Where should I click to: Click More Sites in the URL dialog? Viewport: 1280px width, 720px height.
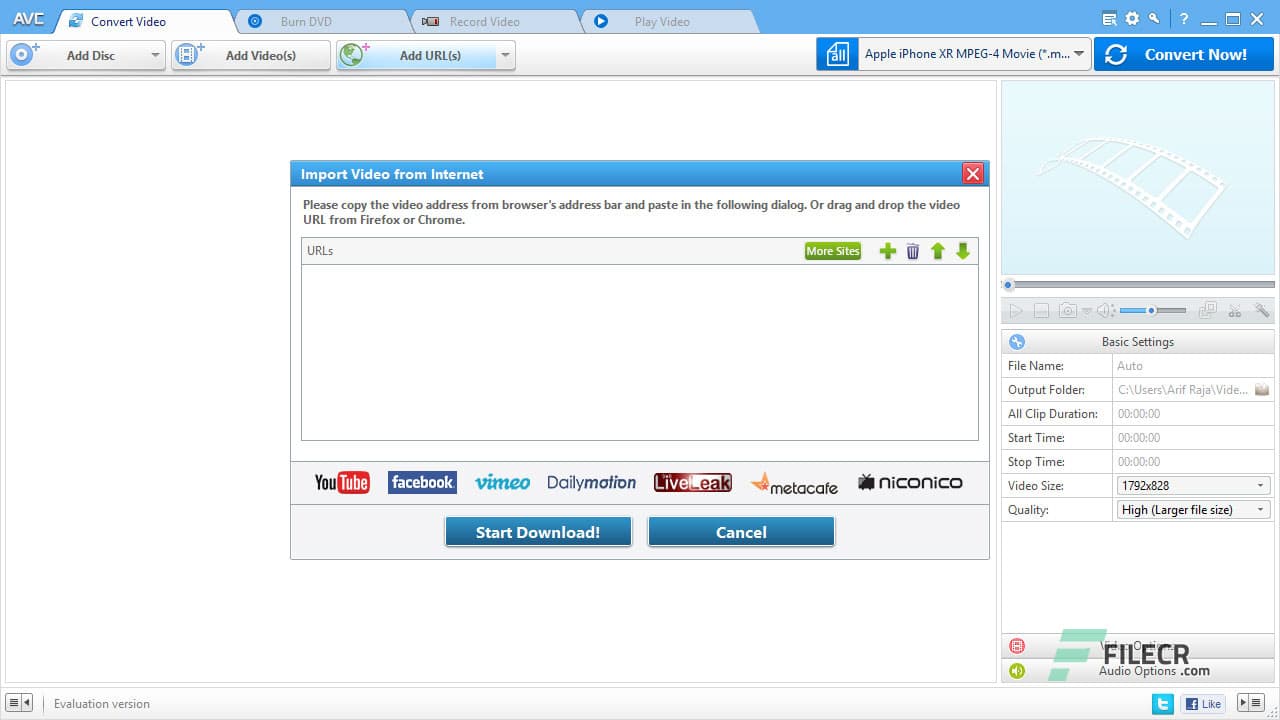(832, 251)
